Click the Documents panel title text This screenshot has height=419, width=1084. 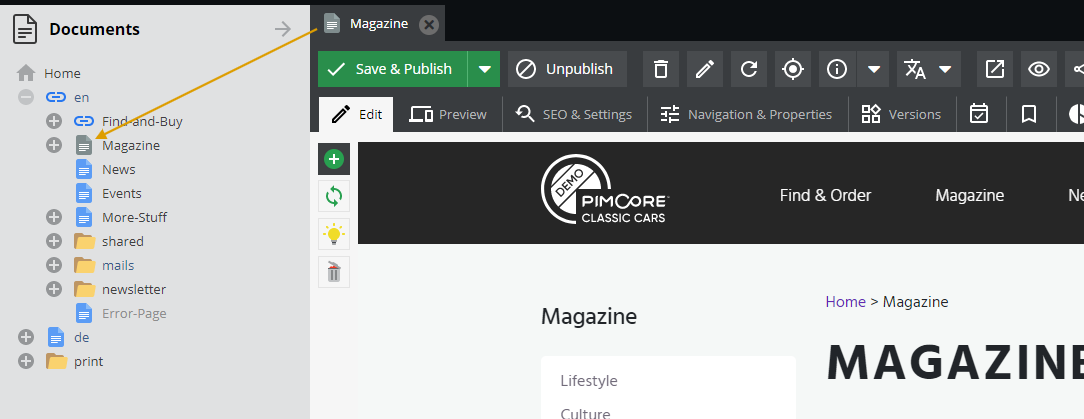95,29
